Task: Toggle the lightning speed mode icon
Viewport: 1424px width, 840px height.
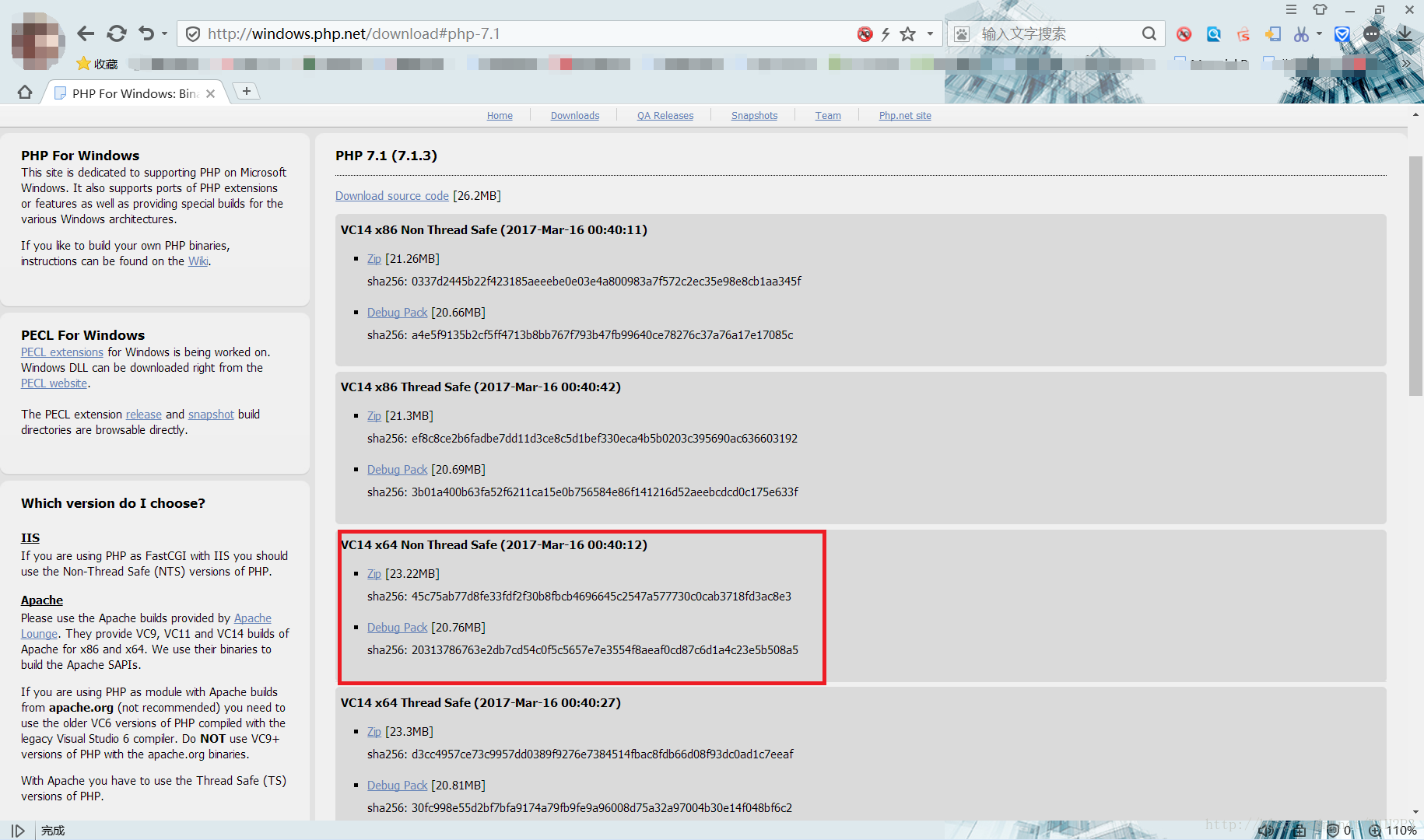Action: click(x=886, y=34)
